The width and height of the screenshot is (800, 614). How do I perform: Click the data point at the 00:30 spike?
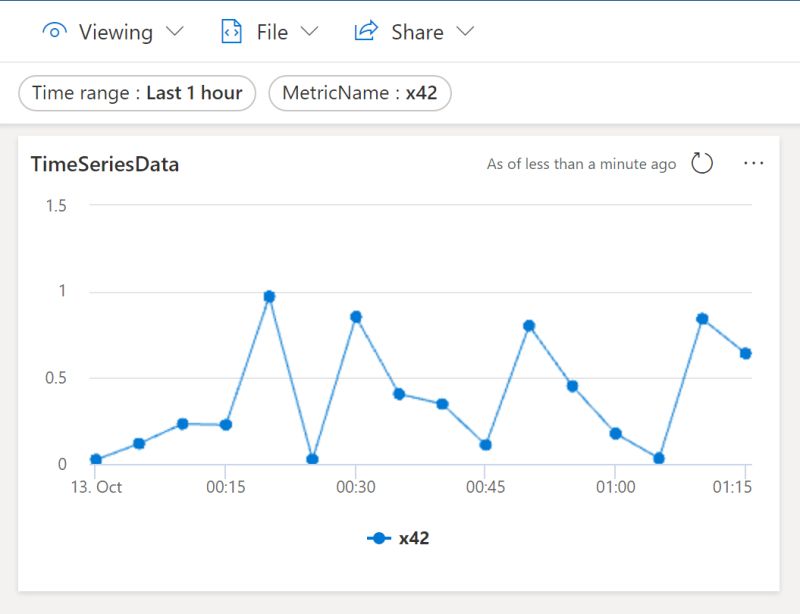[357, 316]
